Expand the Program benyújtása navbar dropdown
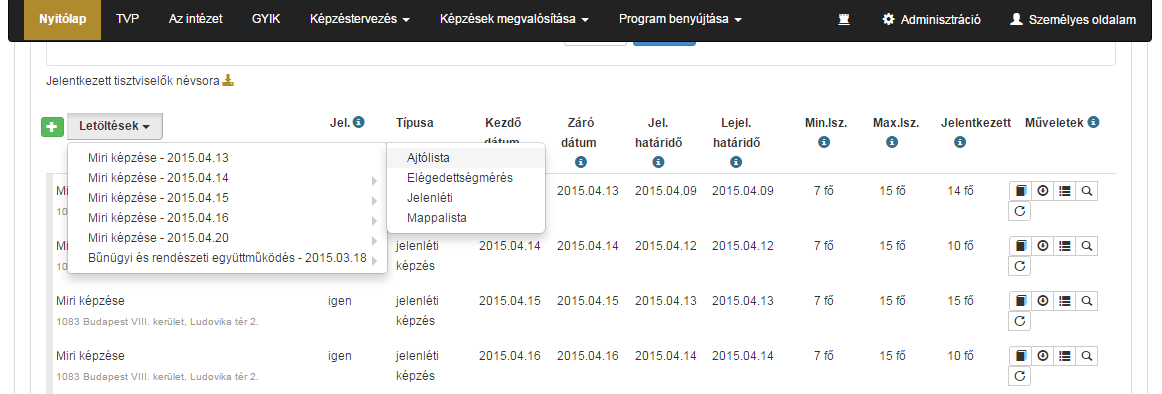 pyautogui.click(x=680, y=20)
